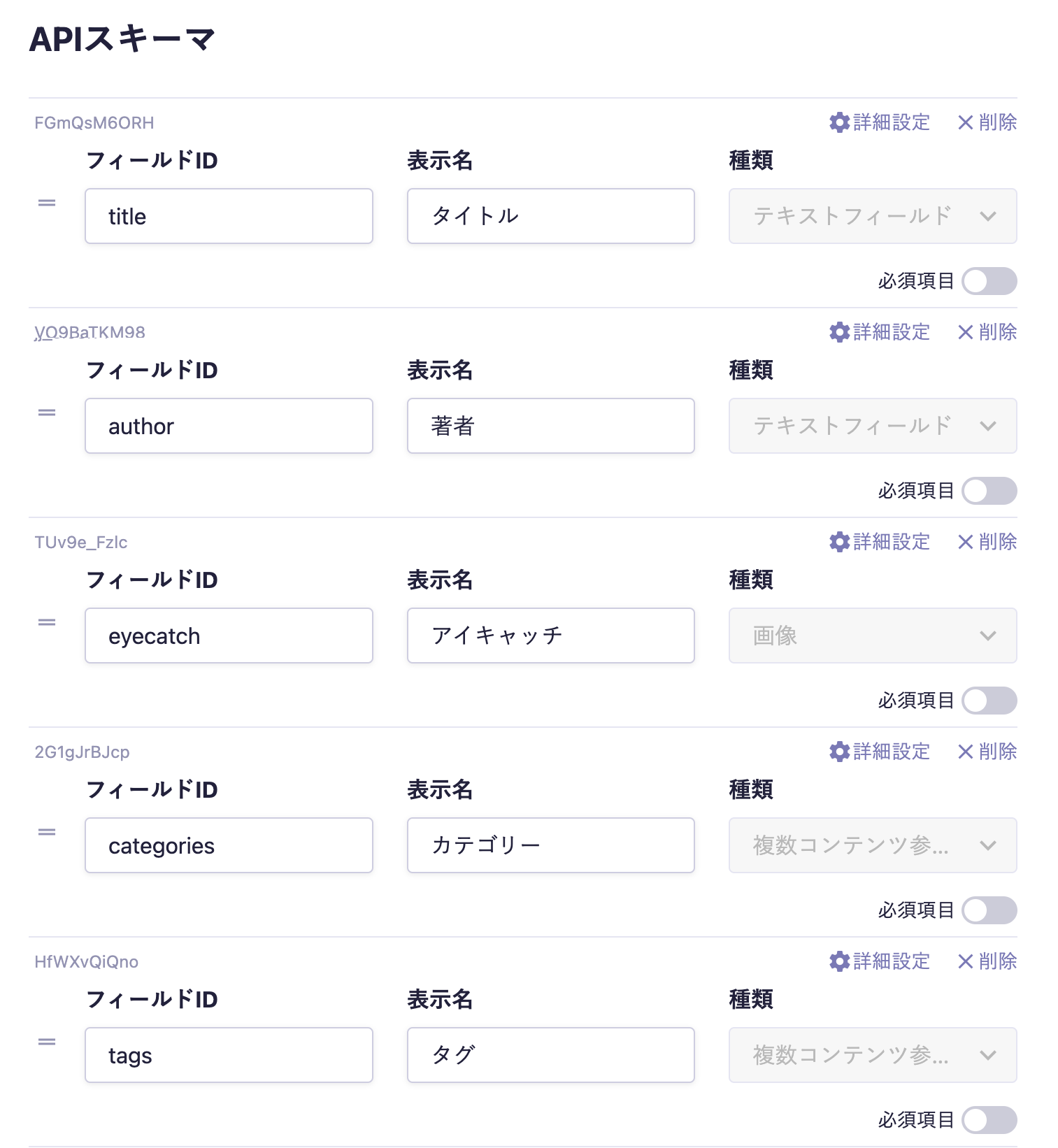Focus the field ID input containing categories

(x=229, y=845)
